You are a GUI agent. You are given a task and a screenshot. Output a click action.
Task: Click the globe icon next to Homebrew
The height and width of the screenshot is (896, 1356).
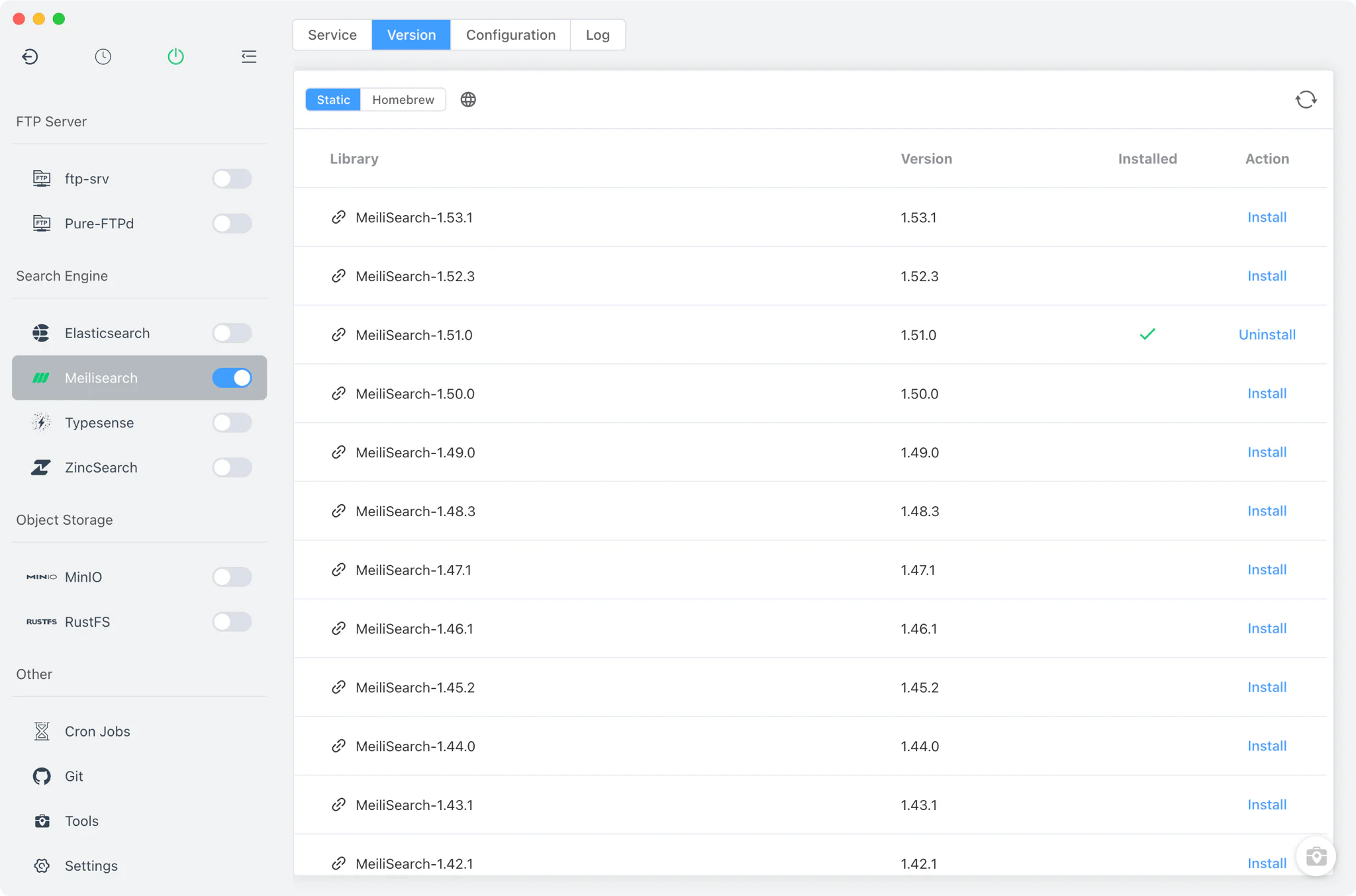click(x=468, y=99)
